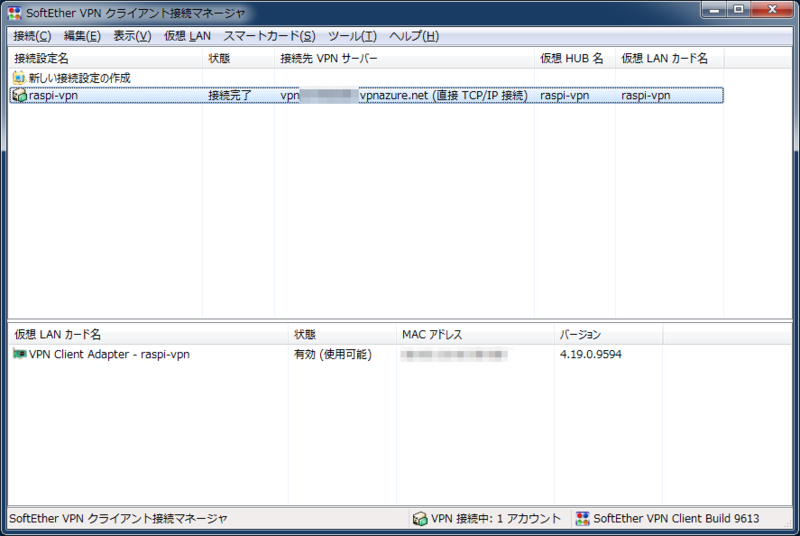Click the VPN 接続中 status bar icon
This screenshot has height=536, width=800.
tap(420, 519)
